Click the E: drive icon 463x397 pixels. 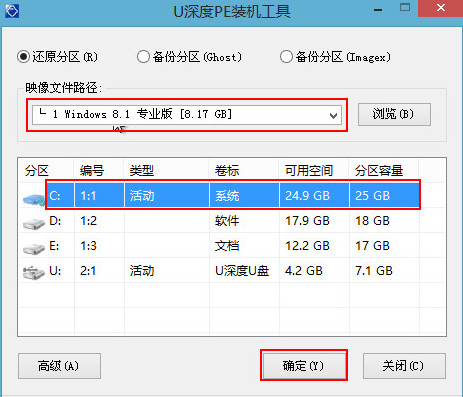pos(34,248)
